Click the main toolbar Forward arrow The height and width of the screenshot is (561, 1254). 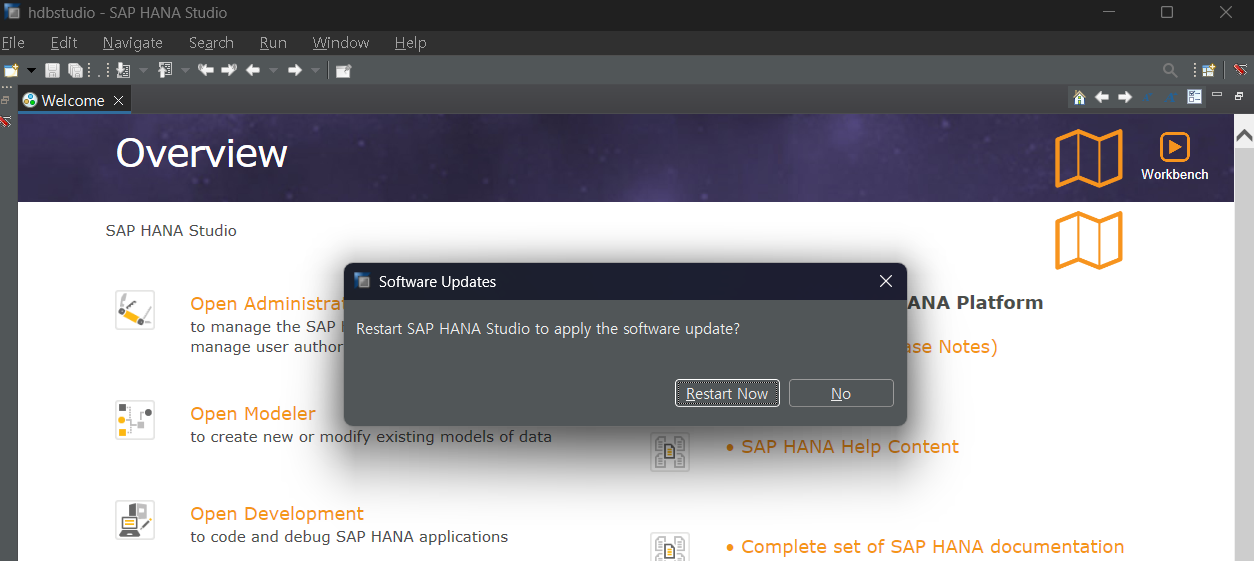point(295,70)
